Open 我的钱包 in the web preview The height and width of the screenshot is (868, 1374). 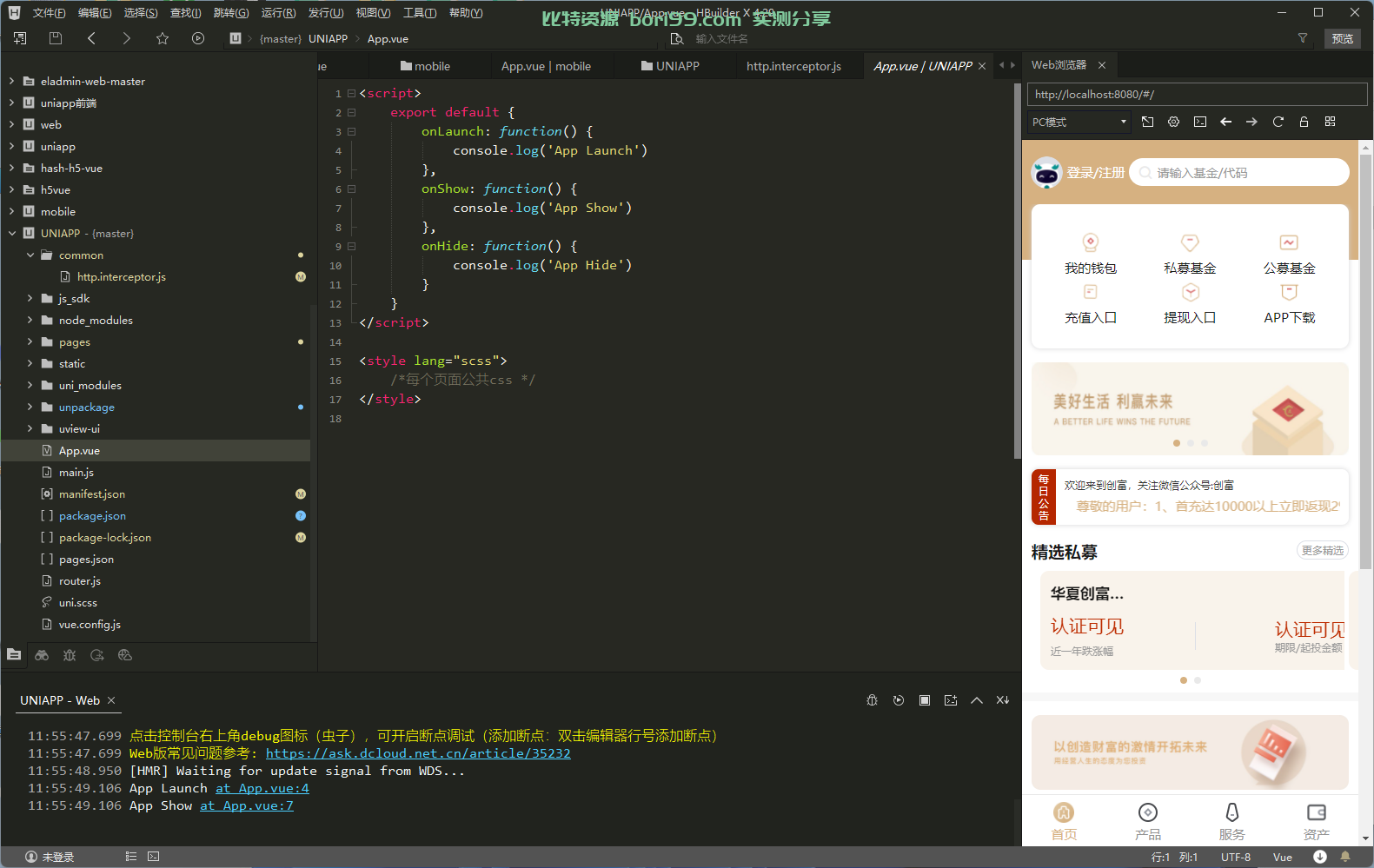1091,254
